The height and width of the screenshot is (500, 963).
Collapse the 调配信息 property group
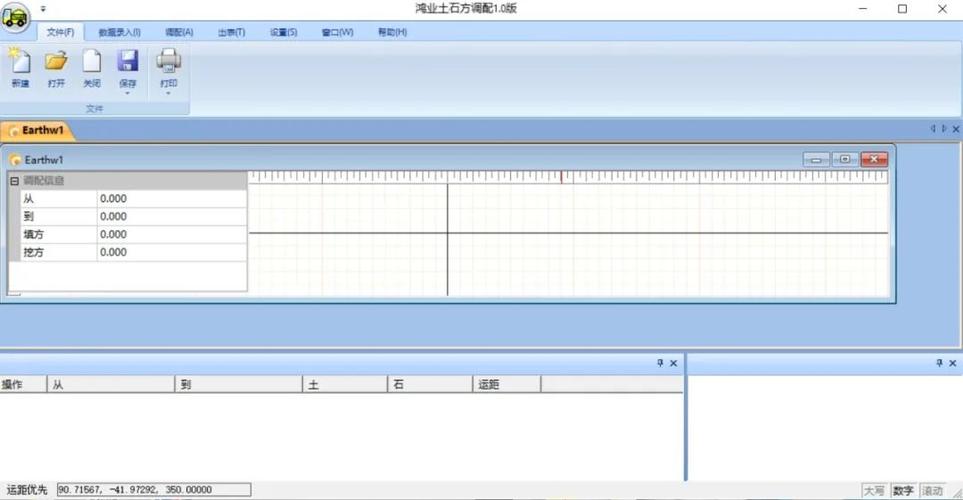point(14,181)
